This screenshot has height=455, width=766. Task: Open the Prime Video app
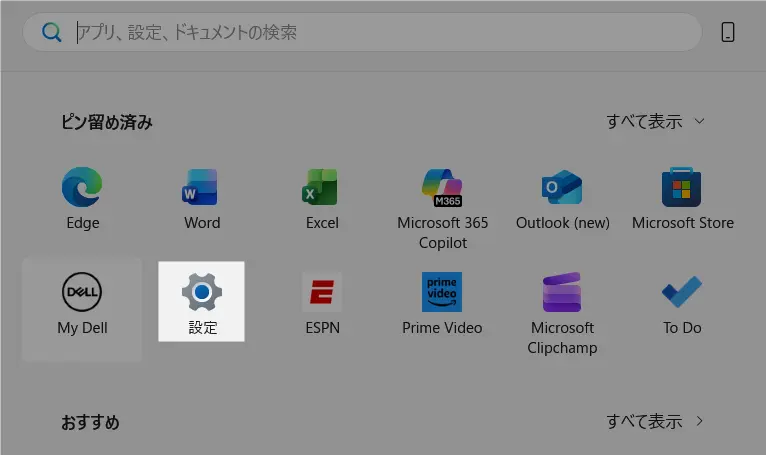click(x=442, y=304)
